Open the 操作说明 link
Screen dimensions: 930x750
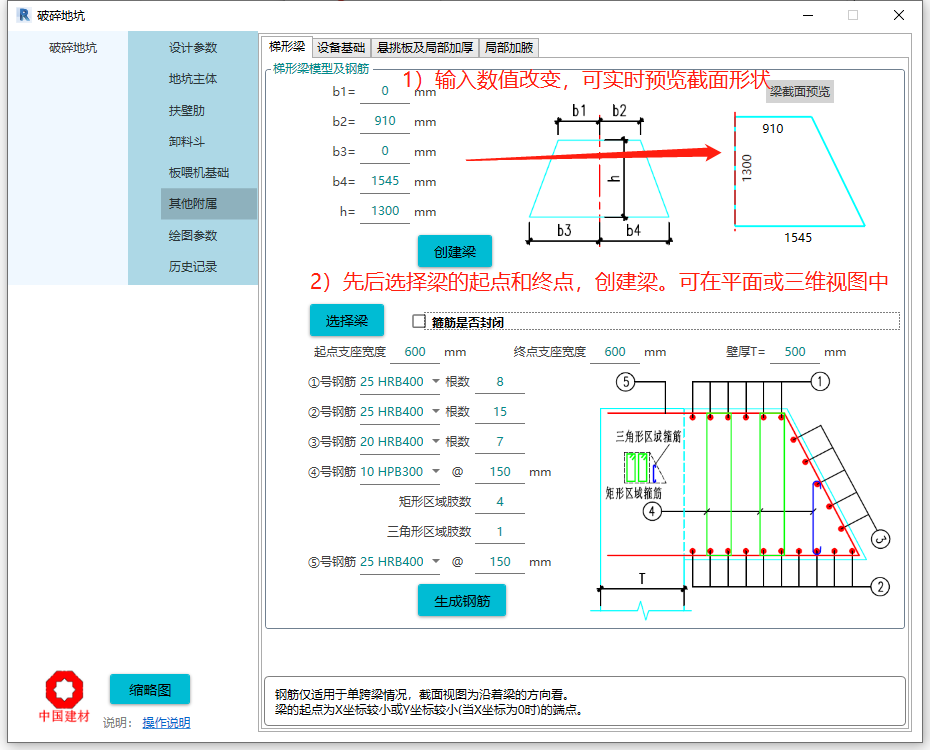166,722
